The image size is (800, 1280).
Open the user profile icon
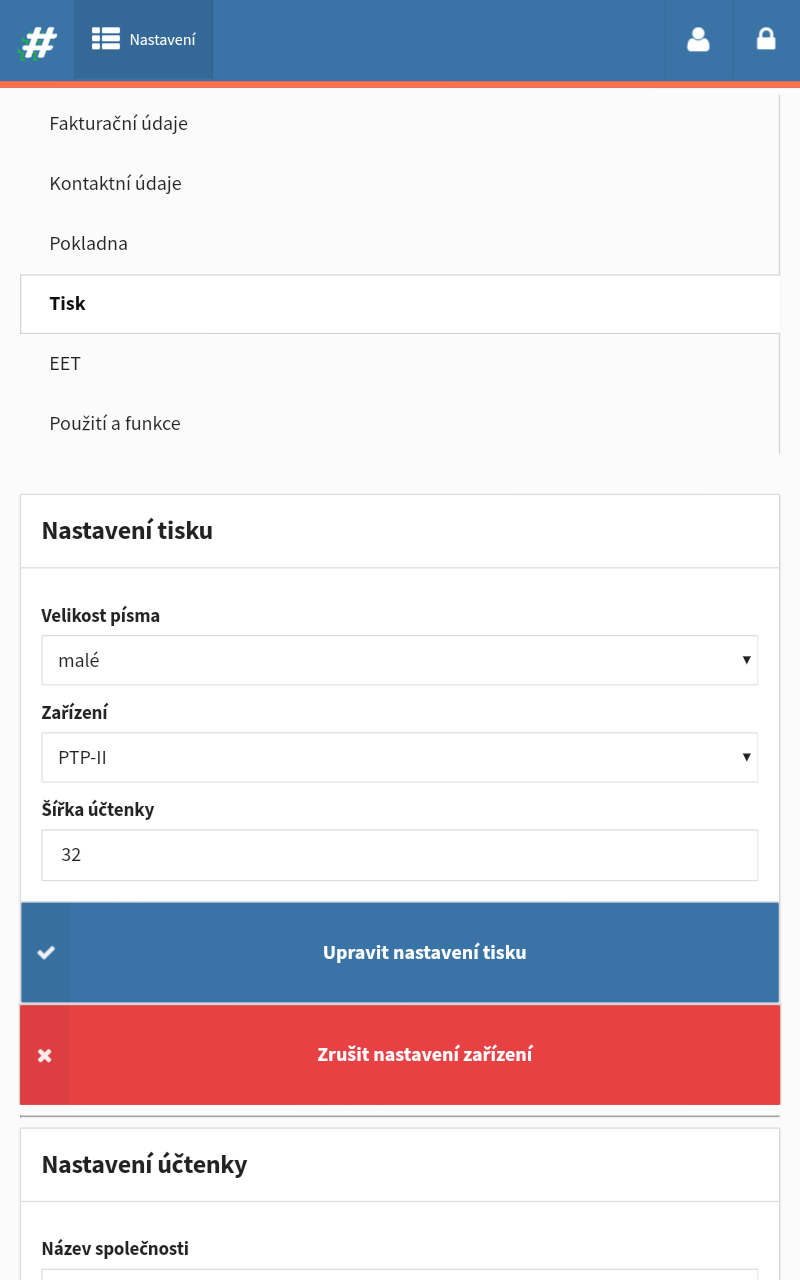698,40
